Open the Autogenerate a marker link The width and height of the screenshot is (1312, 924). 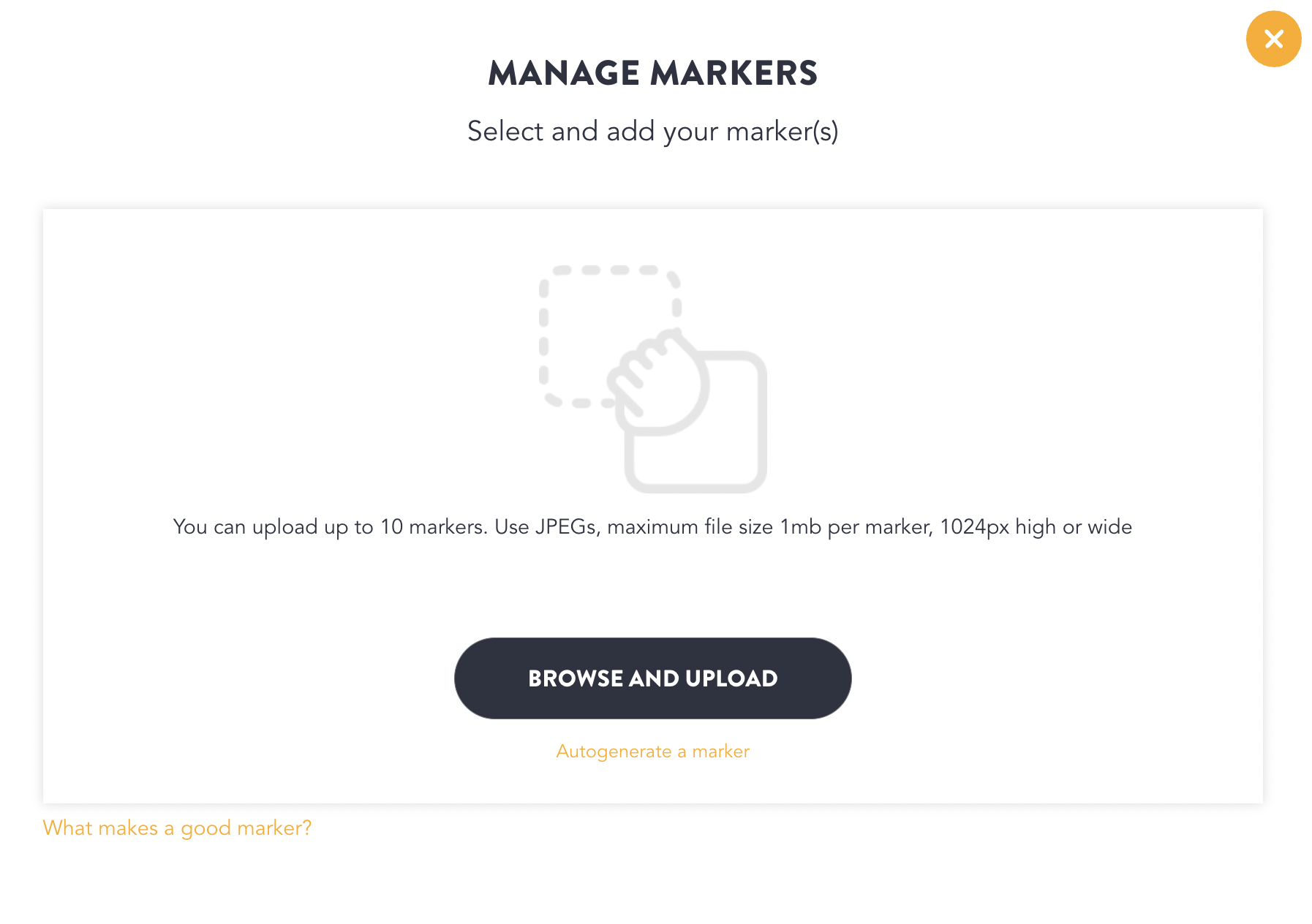[652, 751]
